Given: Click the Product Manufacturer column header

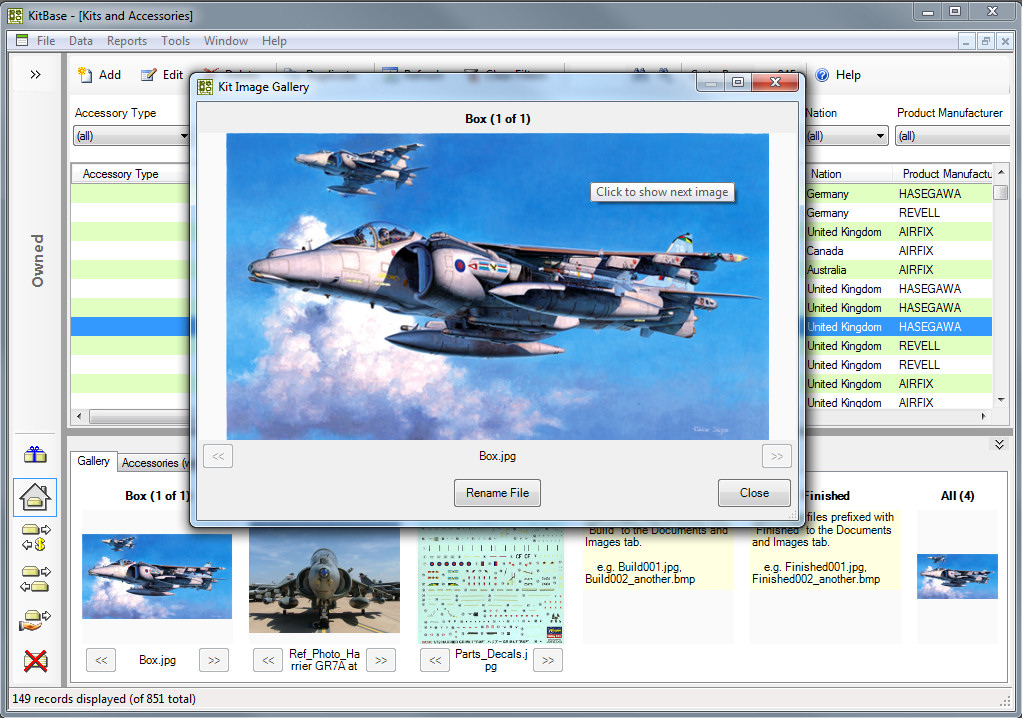Looking at the screenshot, I should tap(942, 174).
